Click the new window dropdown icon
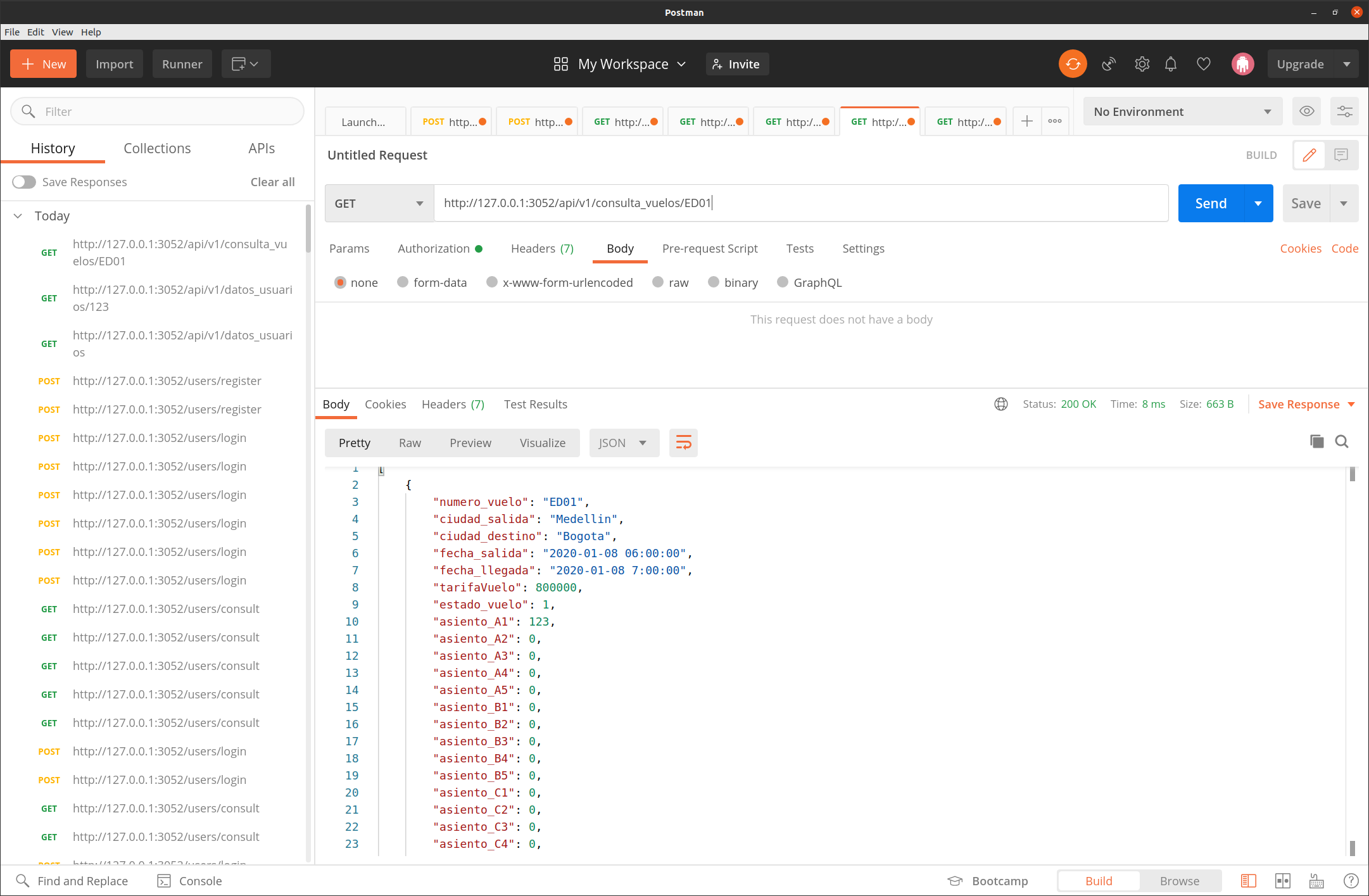 246,64
